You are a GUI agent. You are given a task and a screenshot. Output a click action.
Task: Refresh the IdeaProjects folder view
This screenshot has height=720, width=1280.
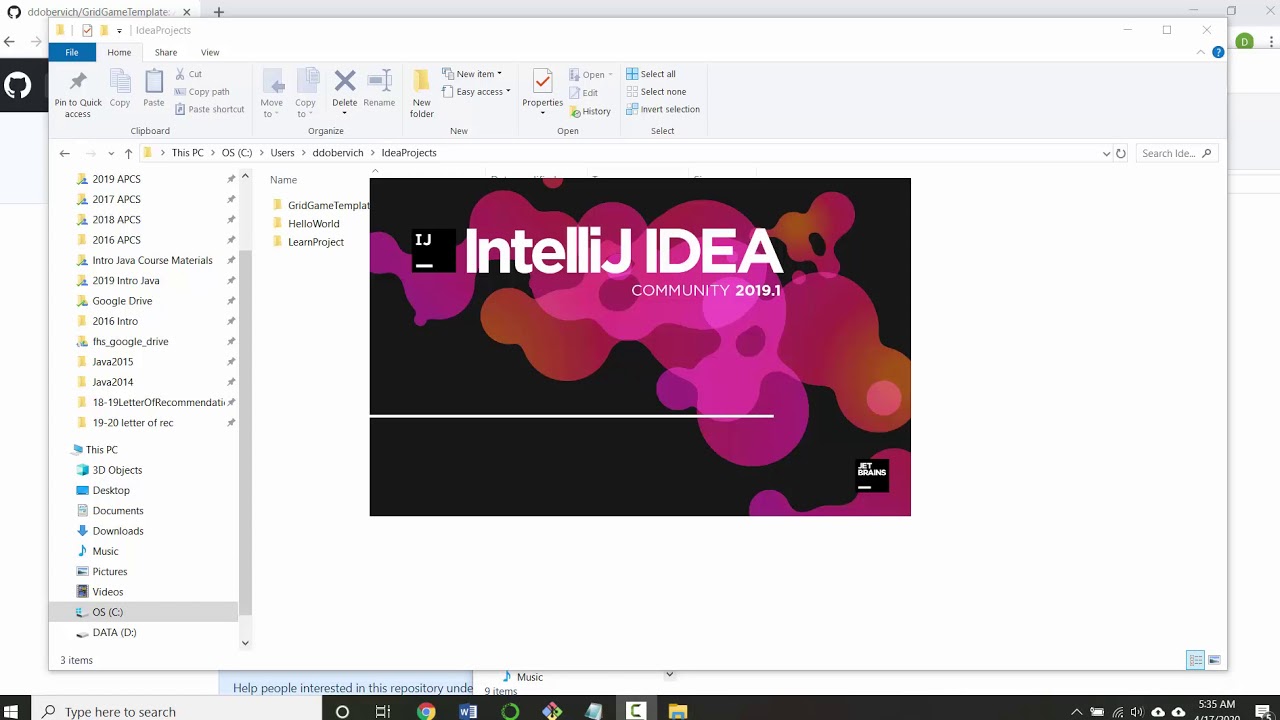click(x=1121, y=153)
